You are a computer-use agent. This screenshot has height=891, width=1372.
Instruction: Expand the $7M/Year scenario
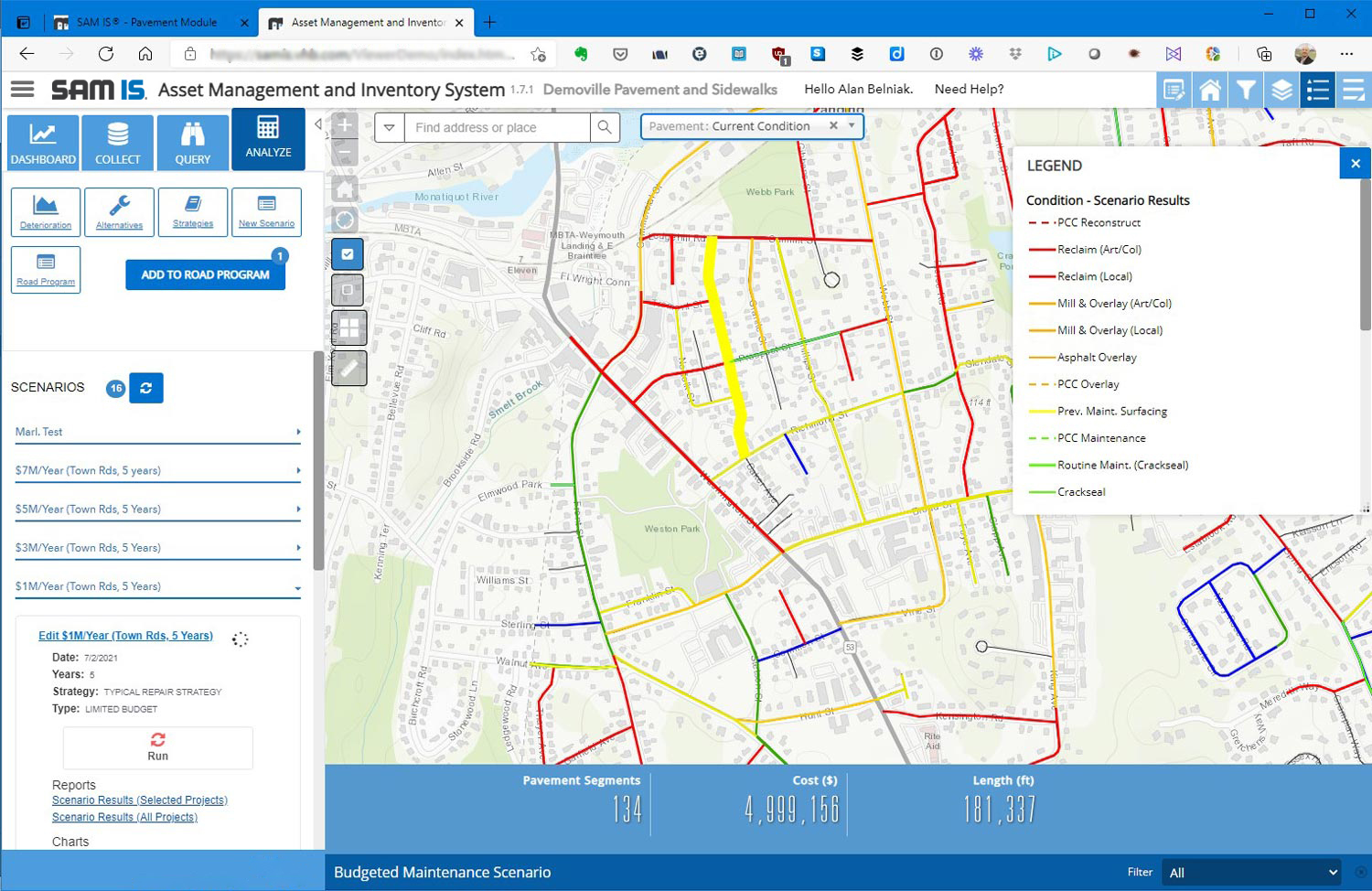[158, 471]
